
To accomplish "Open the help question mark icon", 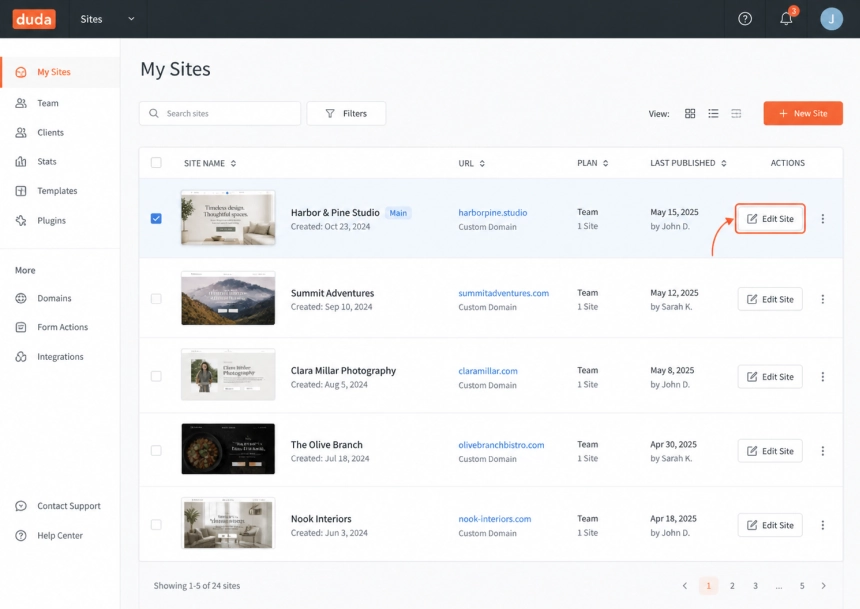I will (x=745, y=19).
